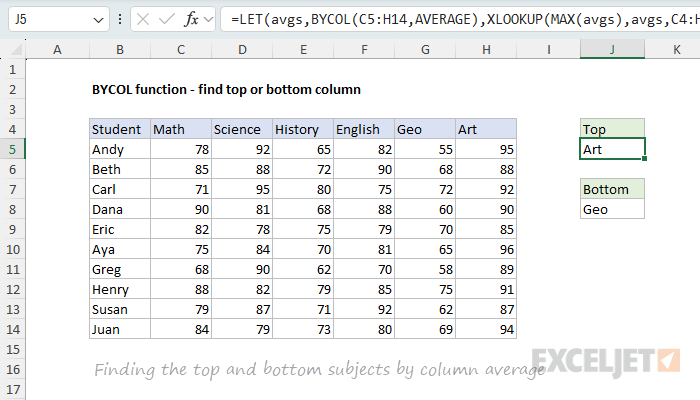Click Henry's English score of 85
Viewport: 700px width, 400px height.
[364, 290]
